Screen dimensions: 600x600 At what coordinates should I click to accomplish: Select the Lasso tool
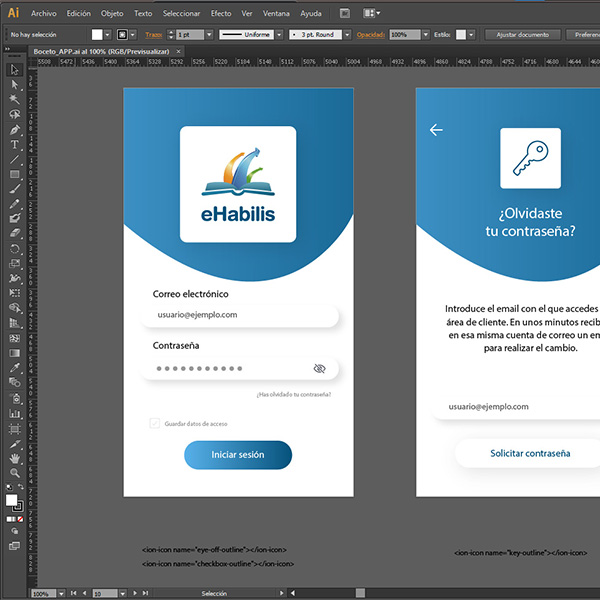[x=15, y=114]
